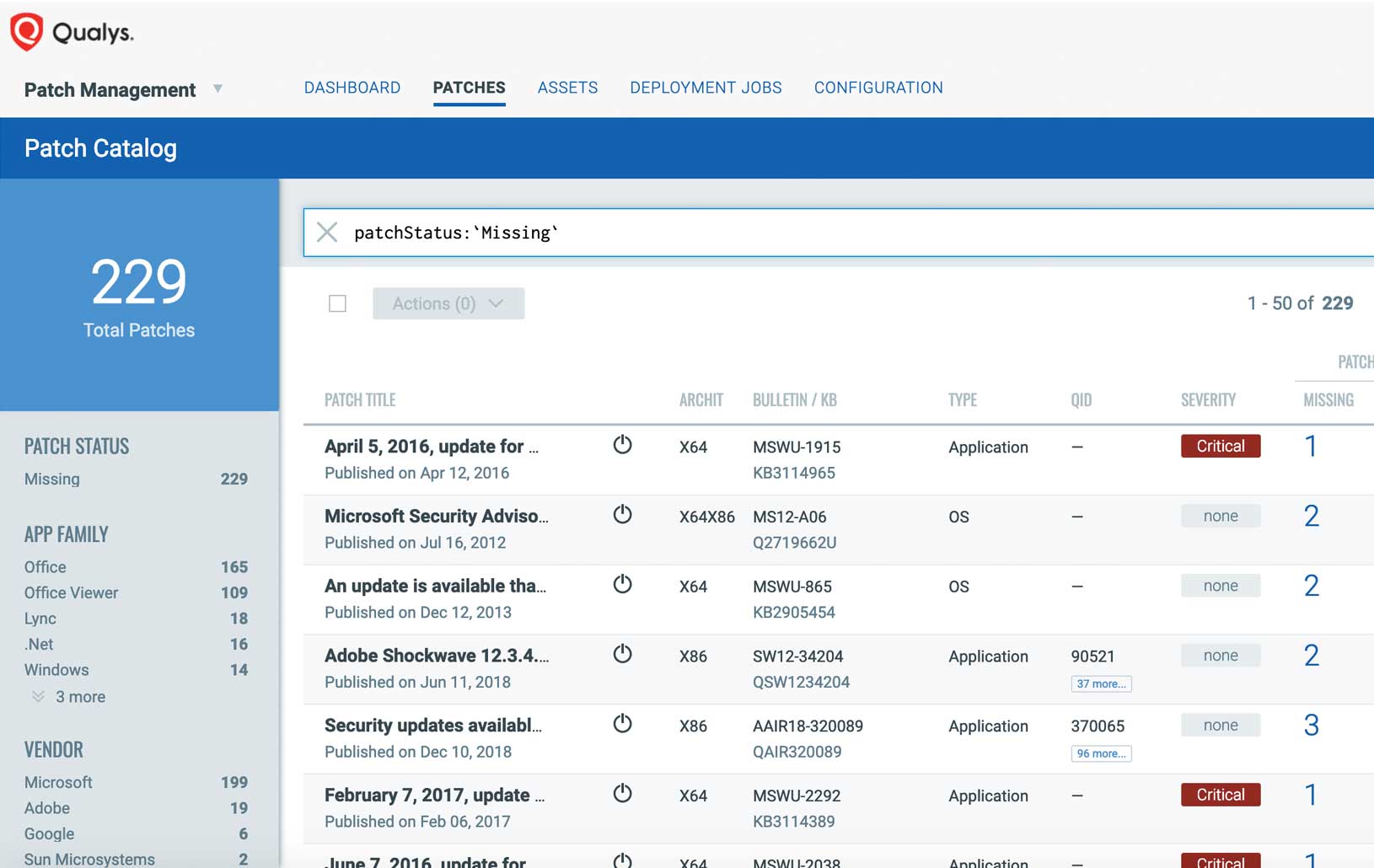The width and height of the screenshot is (1374, 868).
Task: Select the Microsoft vendor filter
Action: tap(57, 782)
